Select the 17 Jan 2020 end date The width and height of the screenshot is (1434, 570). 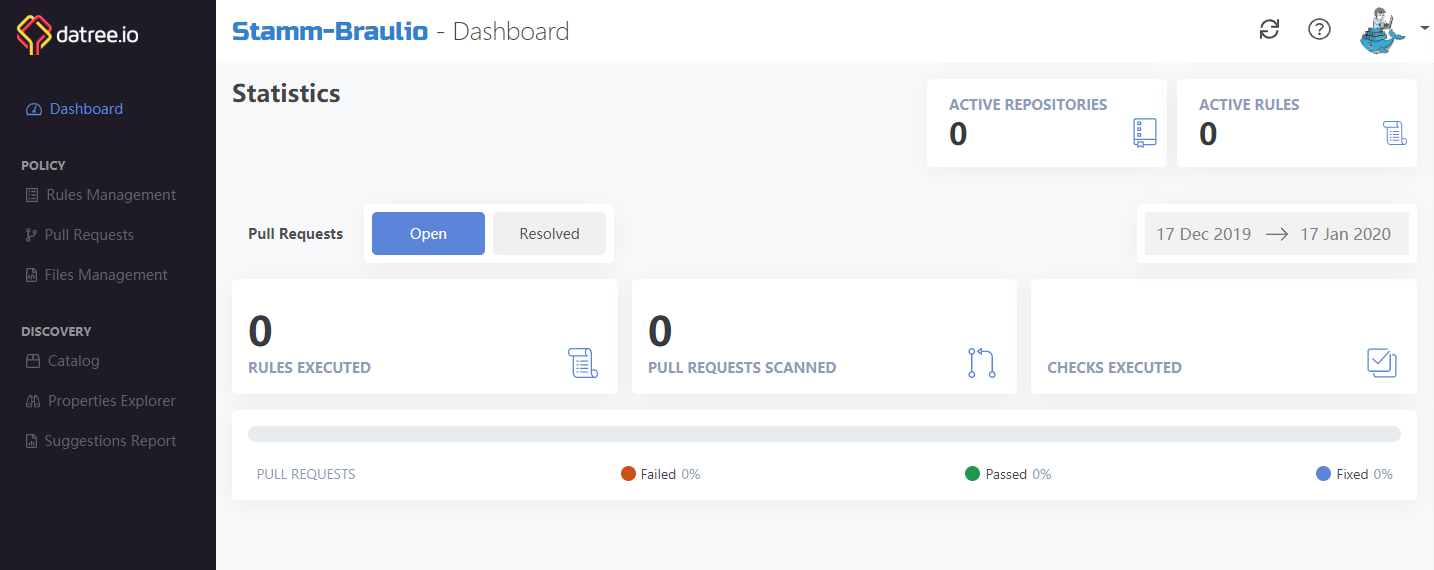point(1345,234)
